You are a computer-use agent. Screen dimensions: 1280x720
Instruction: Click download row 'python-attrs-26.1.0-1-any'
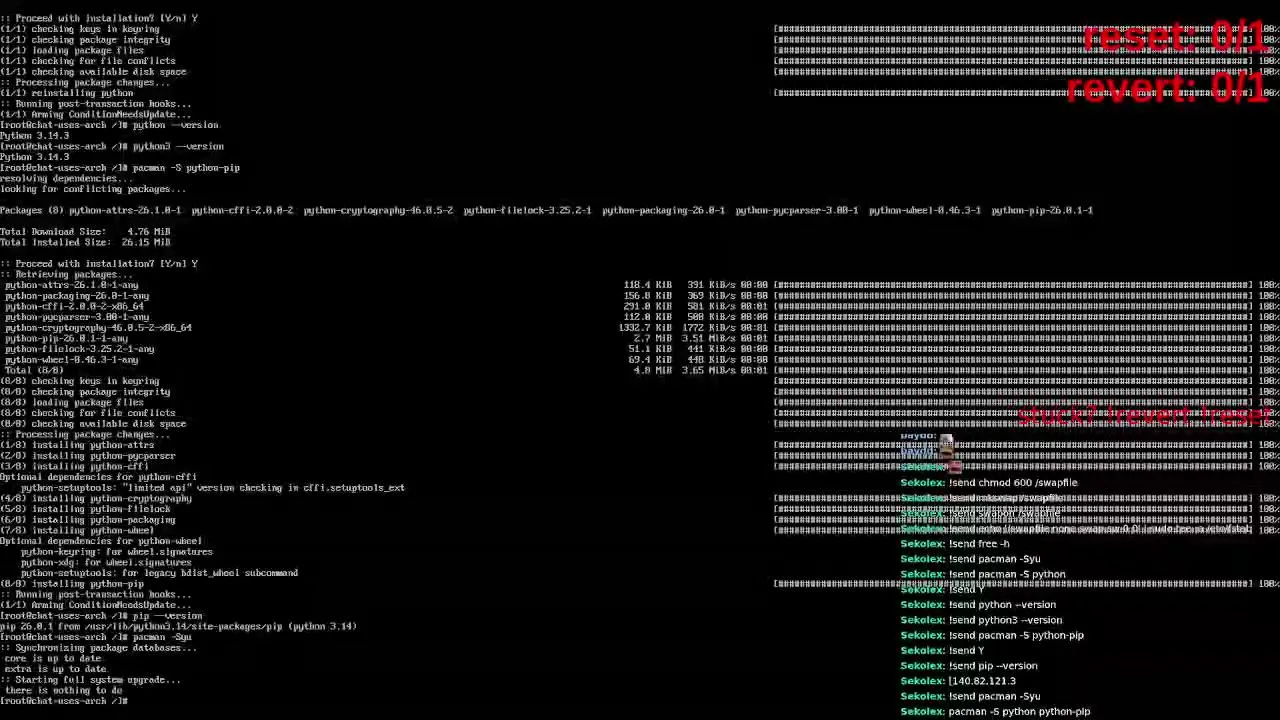[640, 285]
